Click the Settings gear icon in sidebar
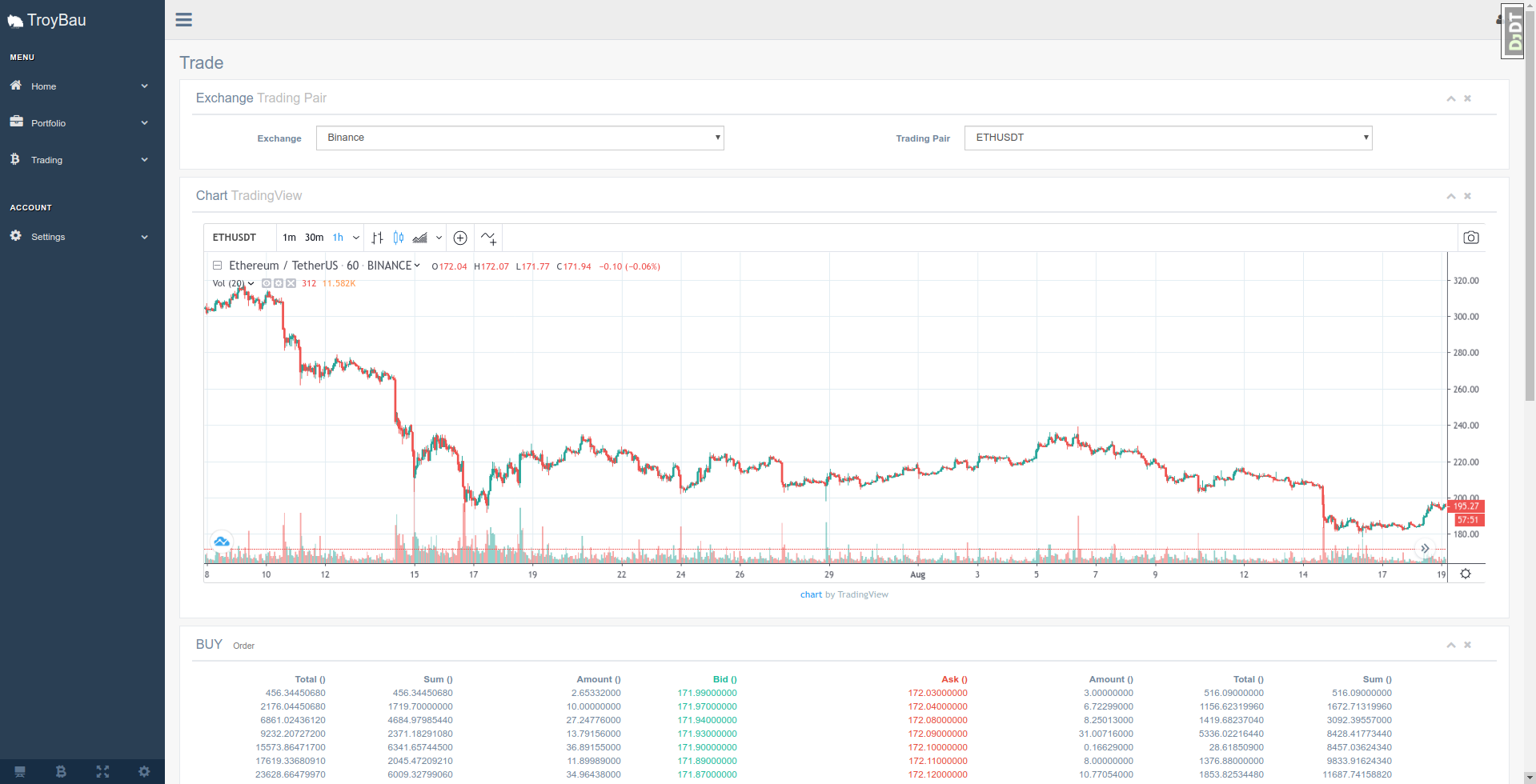The image size is (1536, 784). 16,236
